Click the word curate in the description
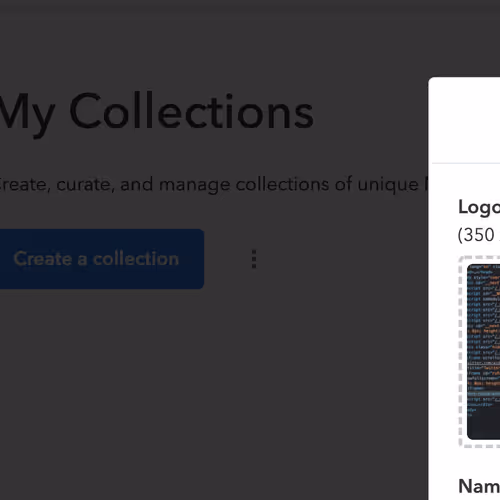The image size is (500, 500). 83,185
